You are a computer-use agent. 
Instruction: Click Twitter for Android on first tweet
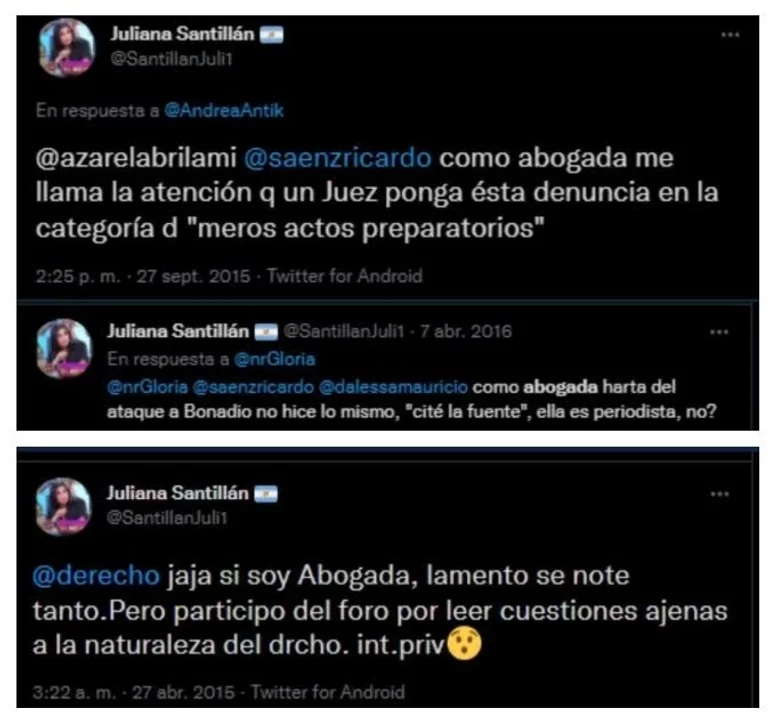345,276
